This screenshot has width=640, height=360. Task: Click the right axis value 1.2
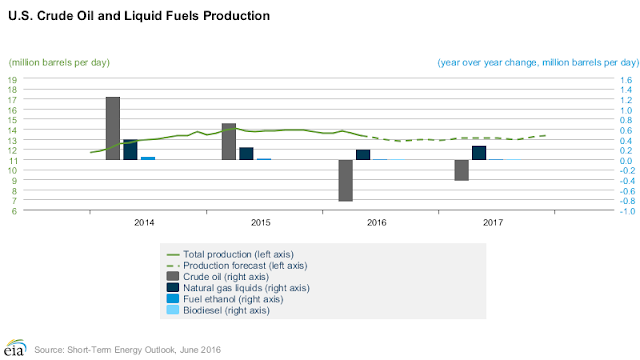(x=626, y=100)
